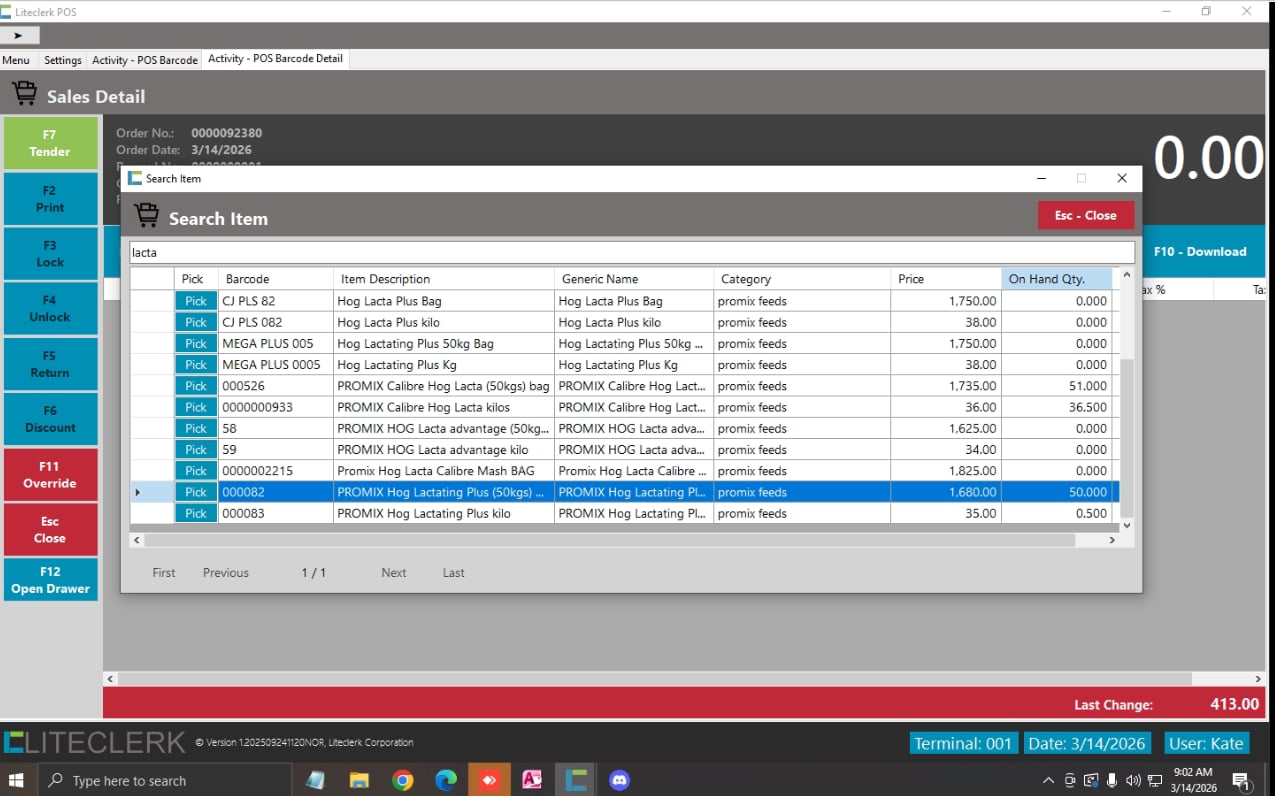Switch to Activity - POS Barcode tab
The image size is (1275, 796).
[x=145, y=60]
